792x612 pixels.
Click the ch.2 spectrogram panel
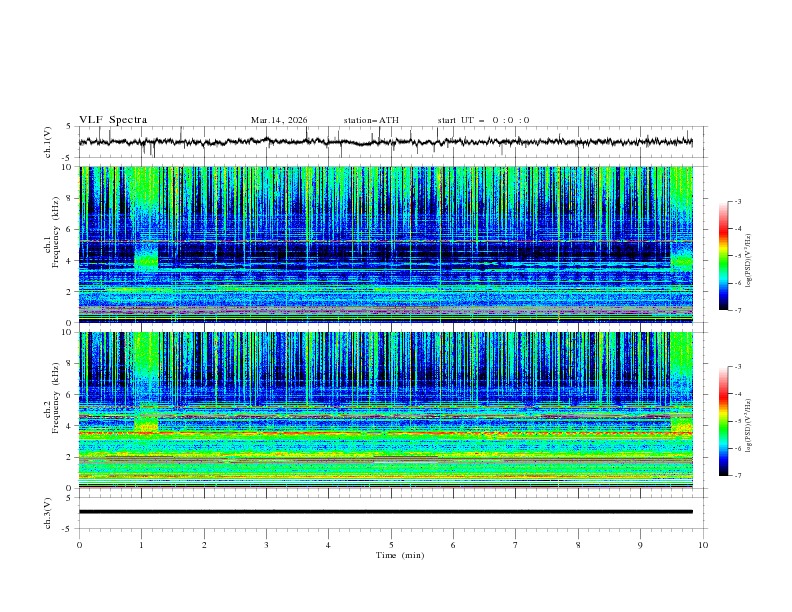385,410
